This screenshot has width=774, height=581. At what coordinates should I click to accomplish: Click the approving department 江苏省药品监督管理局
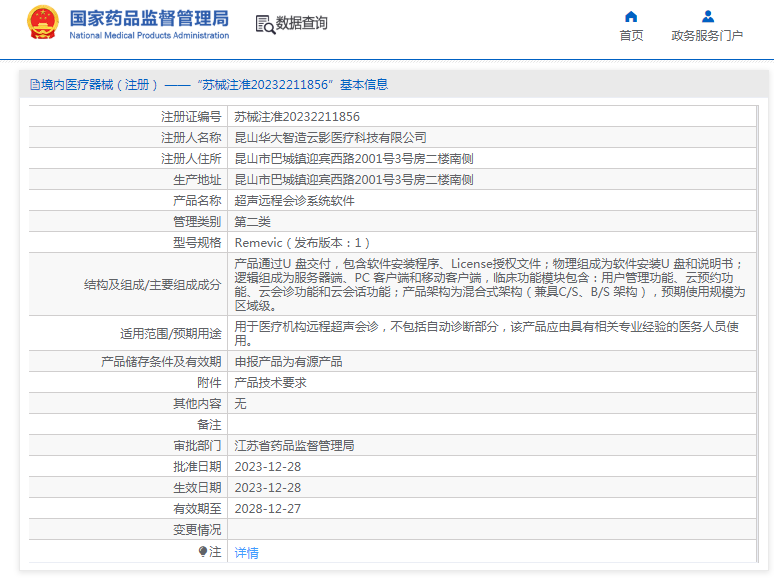[294, 445]
